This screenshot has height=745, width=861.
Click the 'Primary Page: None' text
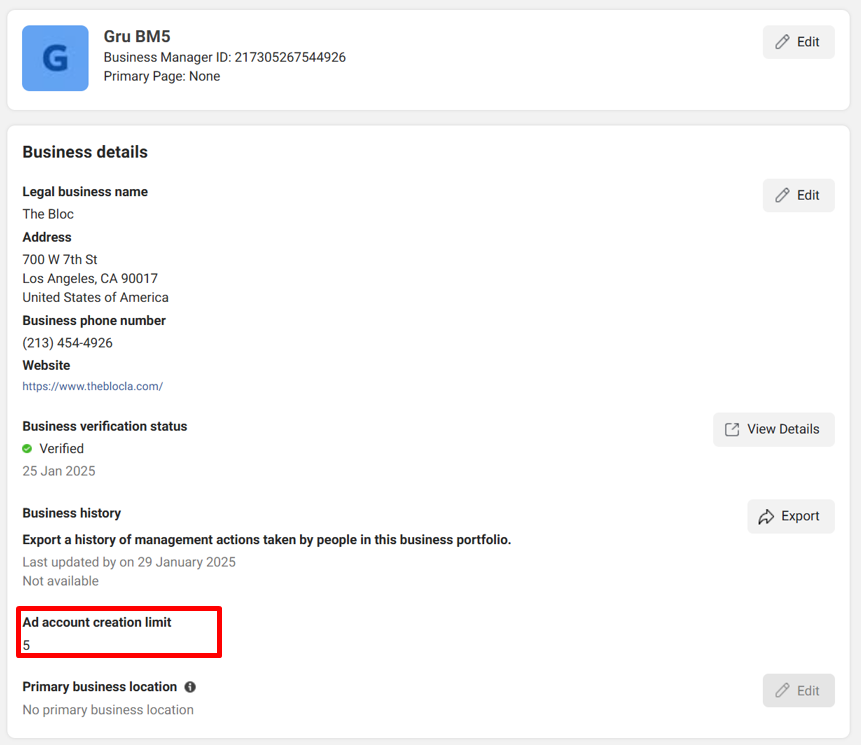point(162,76)
